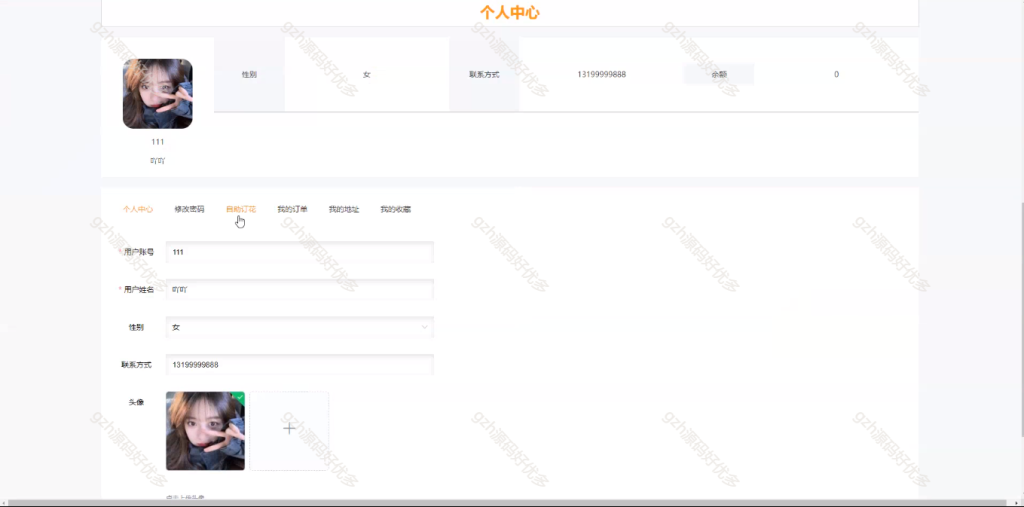This screenshot has height=507, width=1024.
Task: Click the plus icon to upload avatar
Action: (x=289, y=429)
